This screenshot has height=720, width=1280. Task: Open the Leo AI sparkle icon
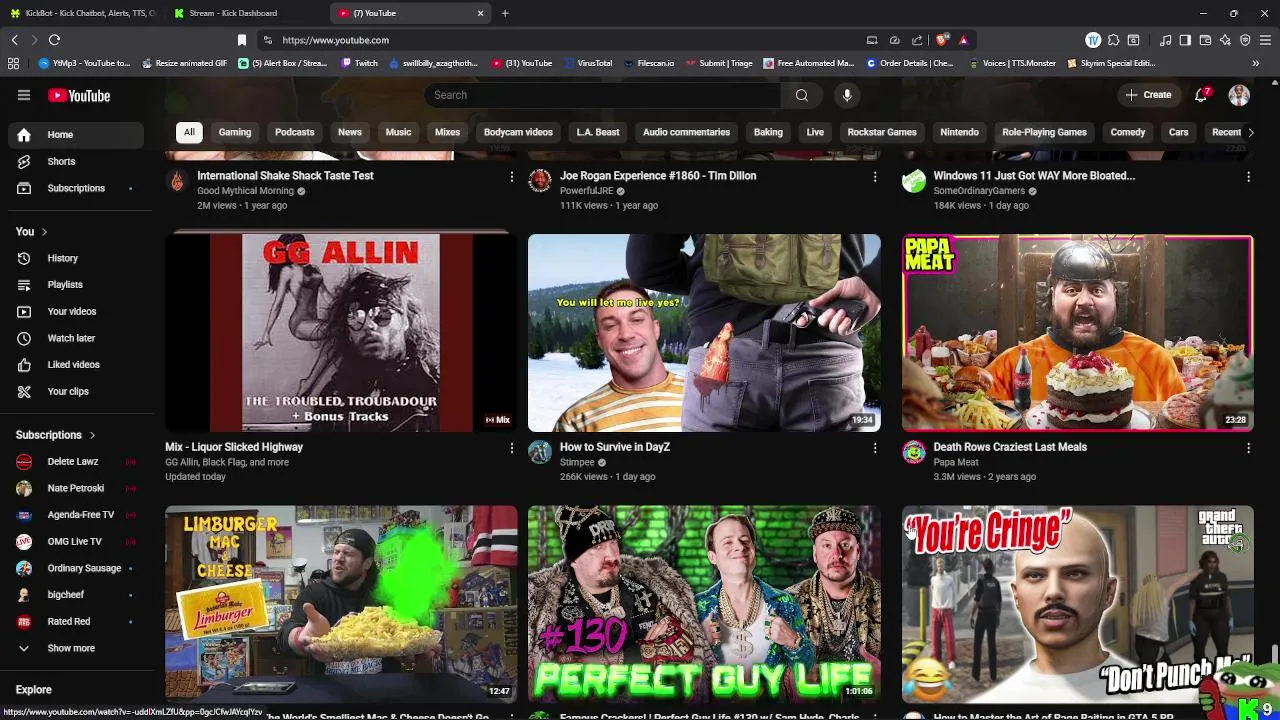[x=1225, y=40]
